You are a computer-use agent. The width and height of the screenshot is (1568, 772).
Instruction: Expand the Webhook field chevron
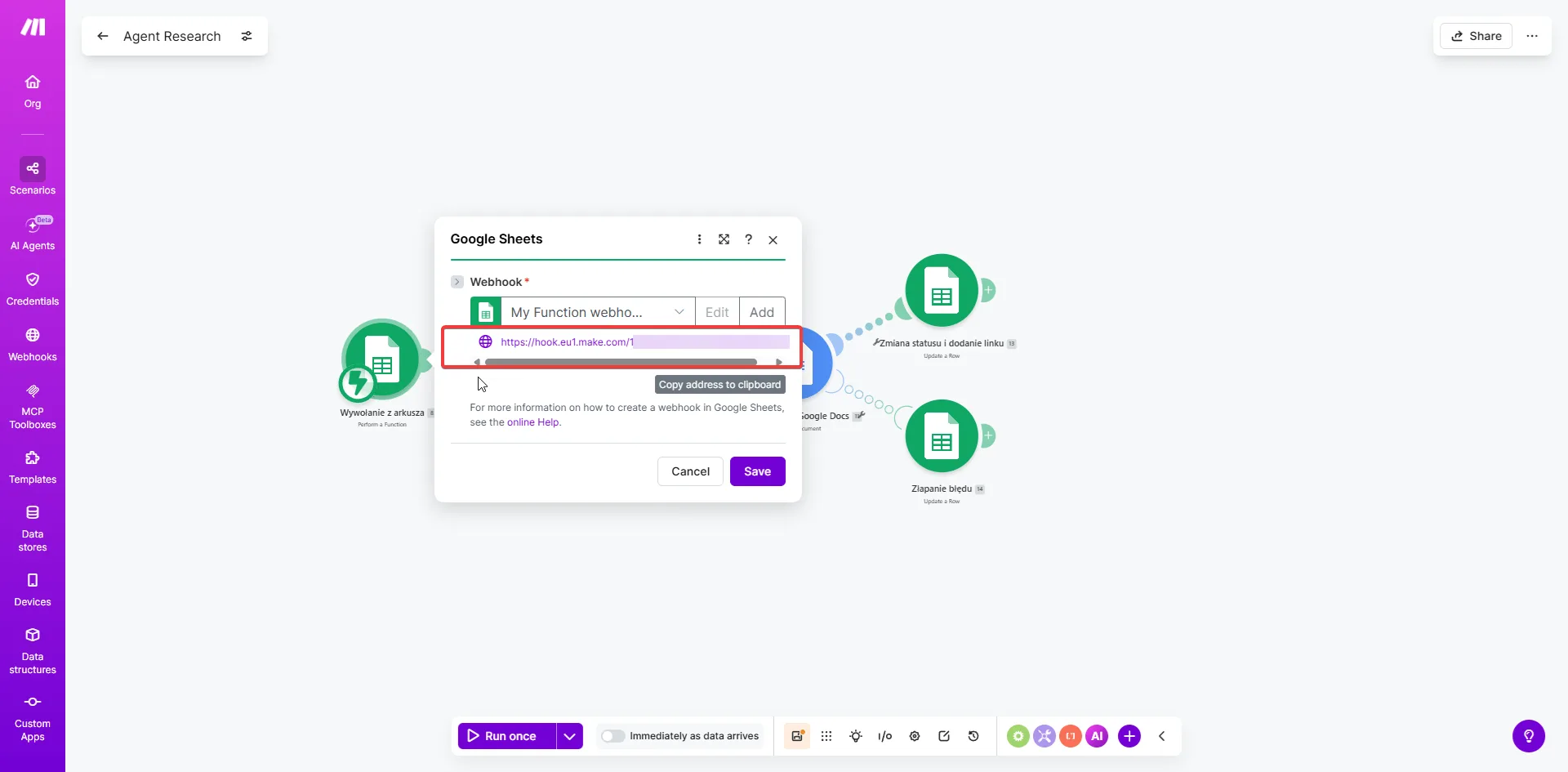click(457, 282)
